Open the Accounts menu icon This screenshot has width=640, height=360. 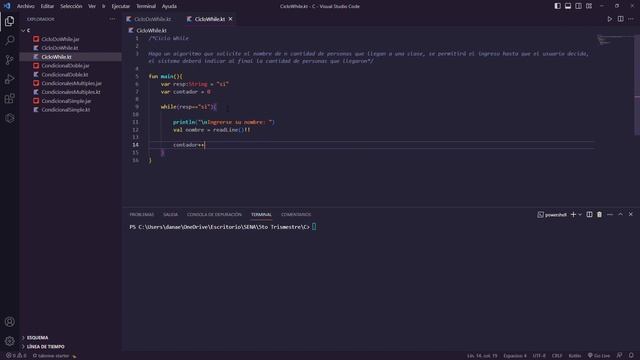9,322
